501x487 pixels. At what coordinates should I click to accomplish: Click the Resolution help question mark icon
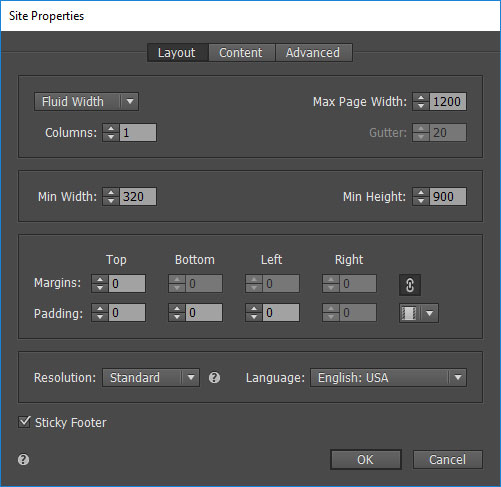214,378
